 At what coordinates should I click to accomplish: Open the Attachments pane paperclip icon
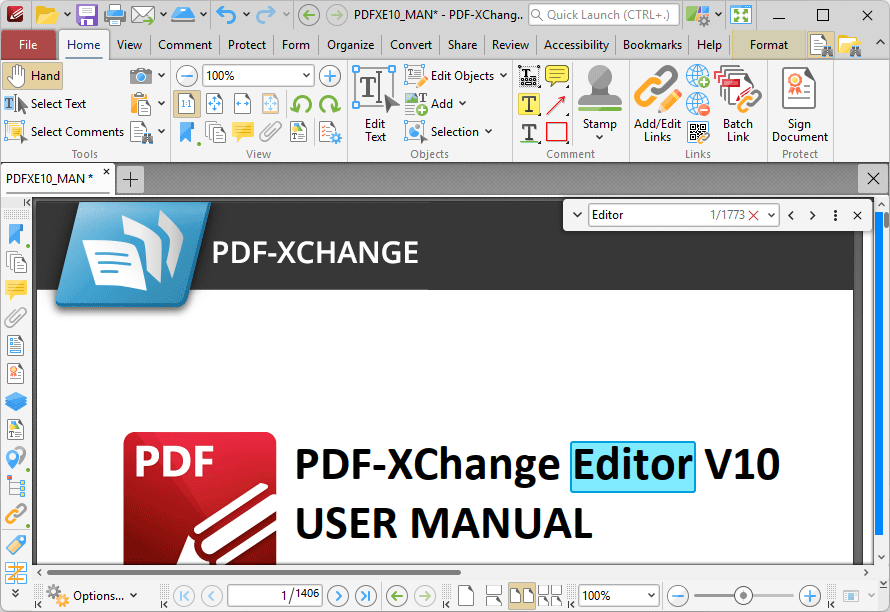[15, 317]
